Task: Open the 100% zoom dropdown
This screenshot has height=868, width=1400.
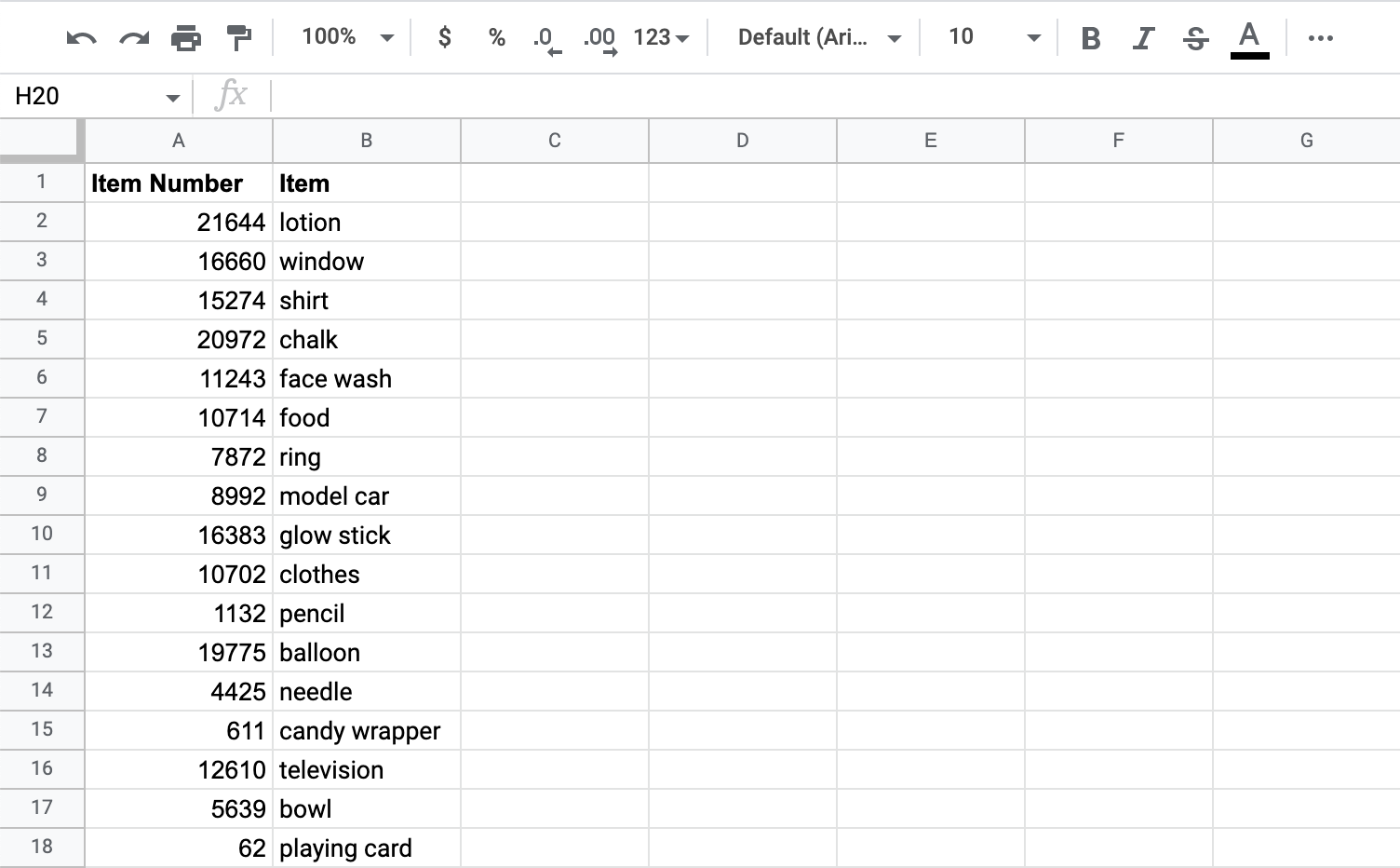Action: [347, 37]
